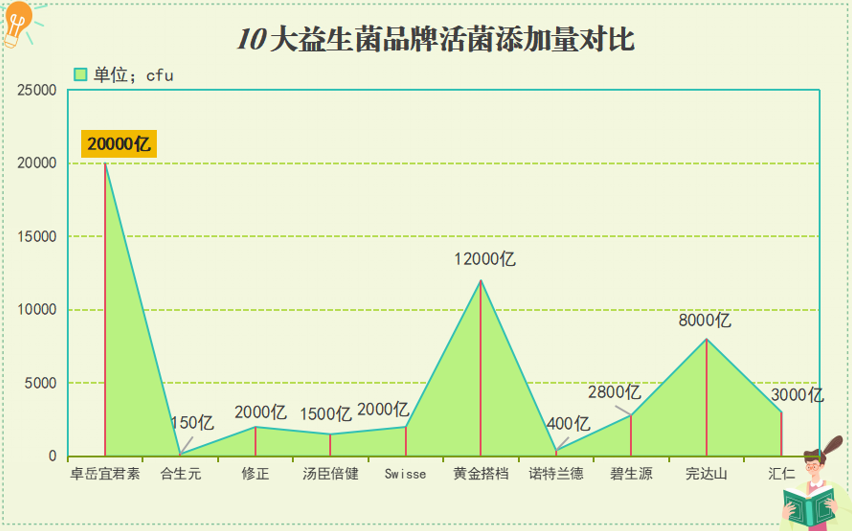Click the red drop line at 完达山
The width and height of the screenshot is (852, 531).
(x=706, y=397)
